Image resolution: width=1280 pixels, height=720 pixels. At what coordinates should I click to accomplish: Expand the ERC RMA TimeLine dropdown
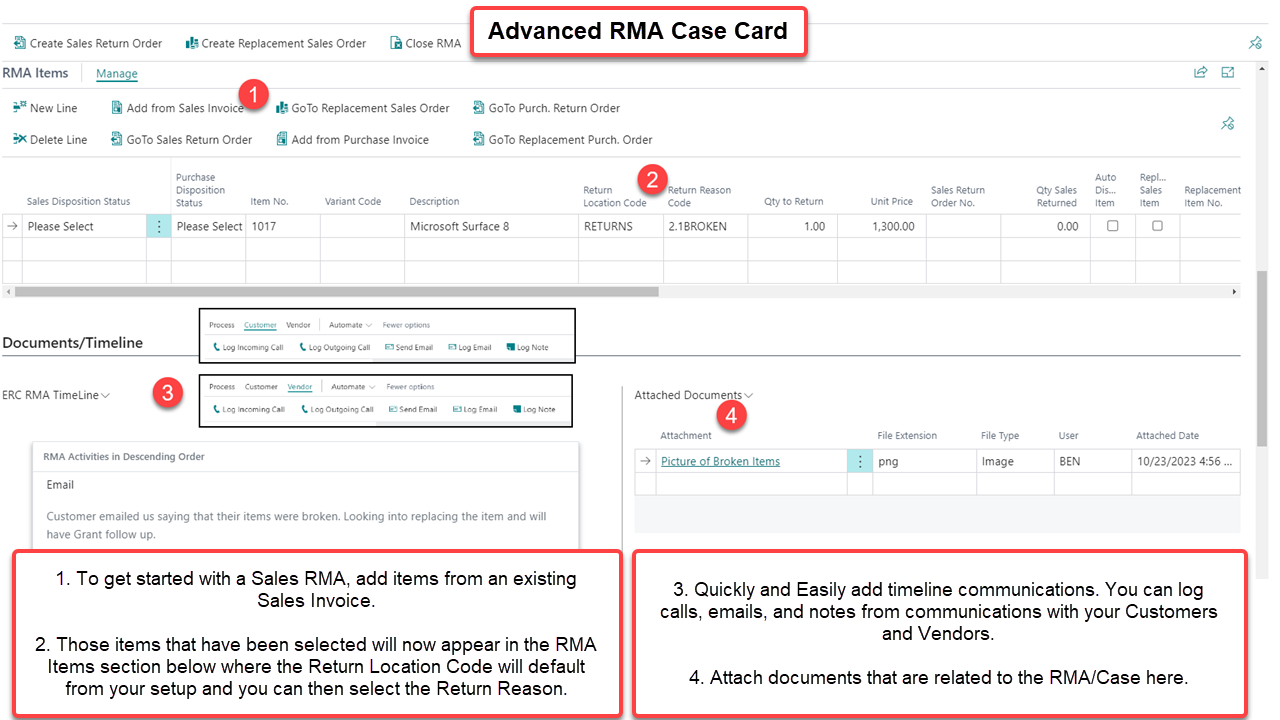[x=56, y=395]
